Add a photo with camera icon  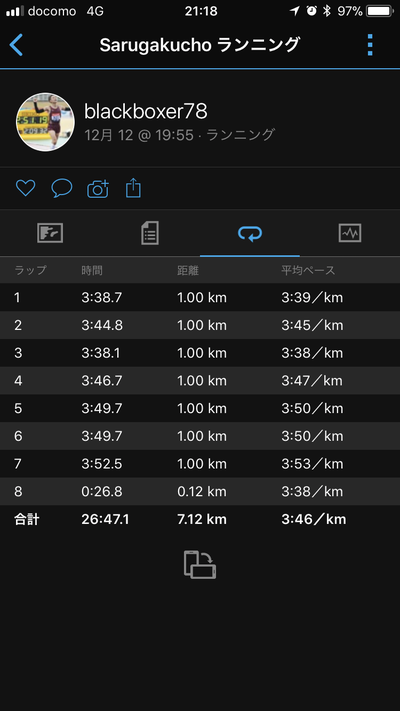click(98, 189)
